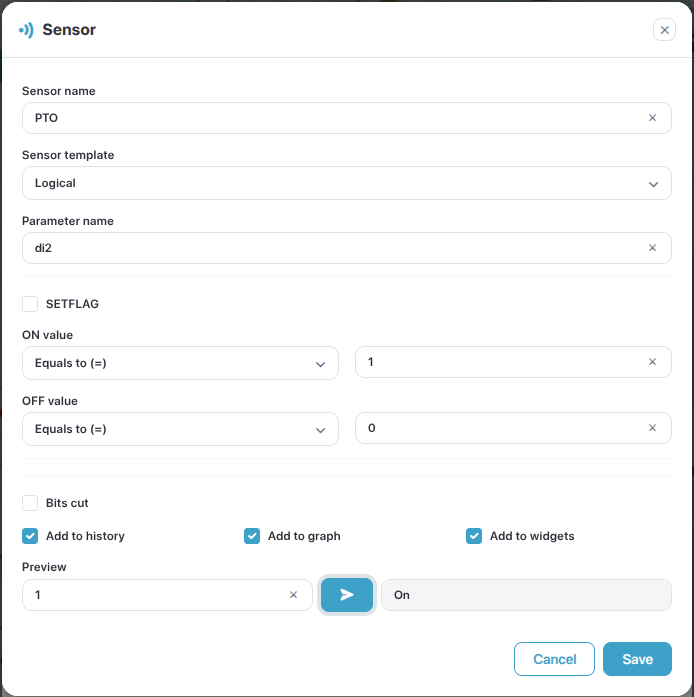Click the Save button
694x697 pixels.
[637, 659]
